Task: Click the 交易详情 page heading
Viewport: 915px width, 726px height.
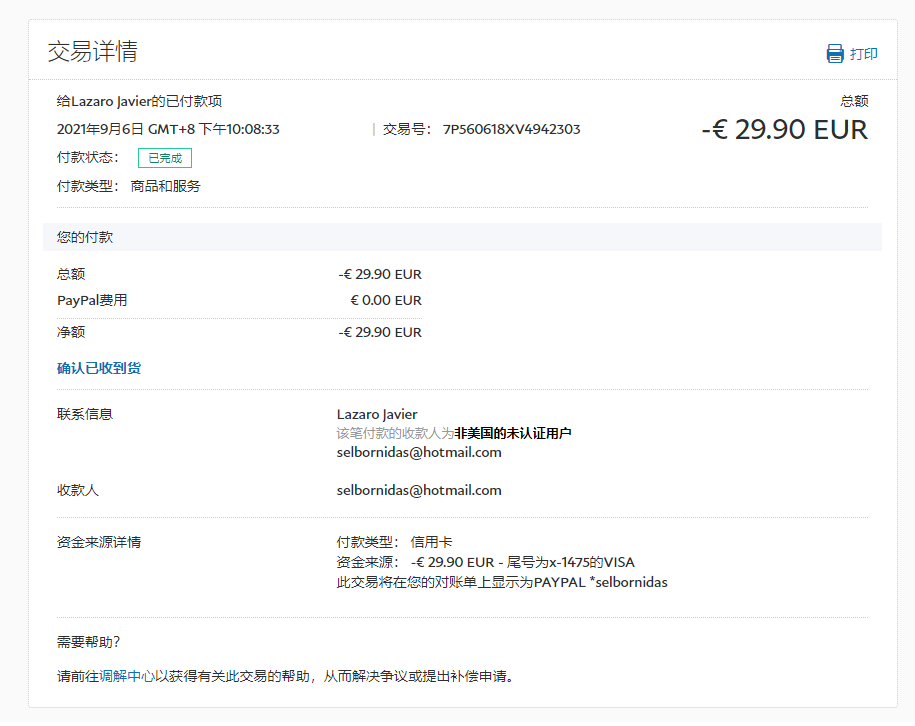Action: click(92, 52)
